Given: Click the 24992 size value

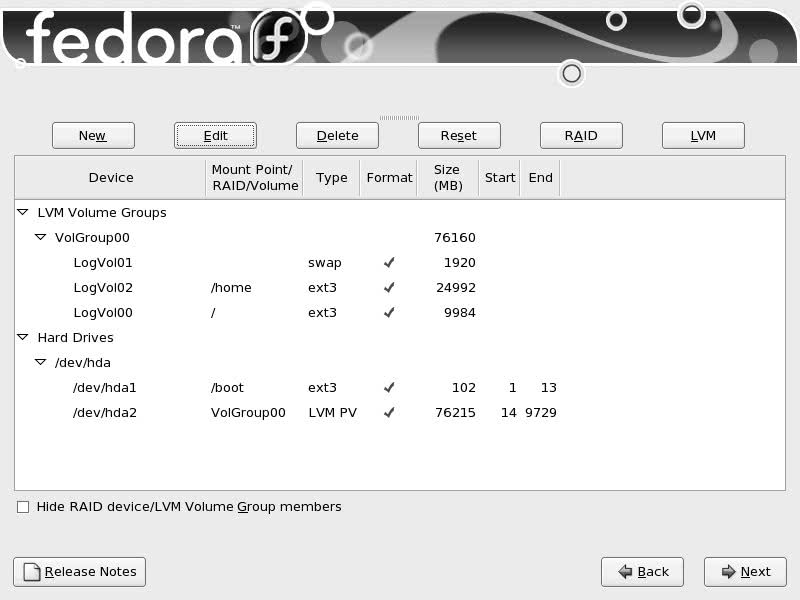Looking at the screenshot, I should (456, 288).
